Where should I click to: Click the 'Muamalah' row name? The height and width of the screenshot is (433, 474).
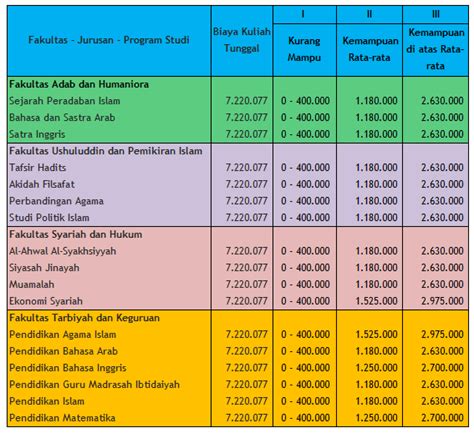(32, 284)
